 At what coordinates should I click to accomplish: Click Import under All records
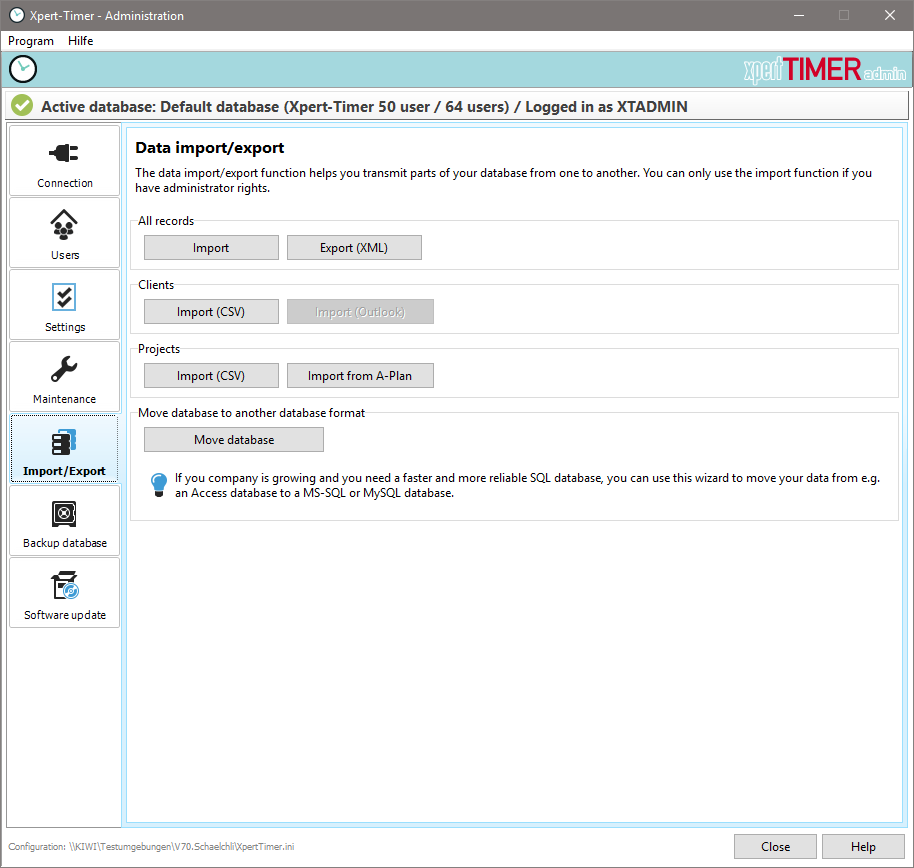[211, 247]
